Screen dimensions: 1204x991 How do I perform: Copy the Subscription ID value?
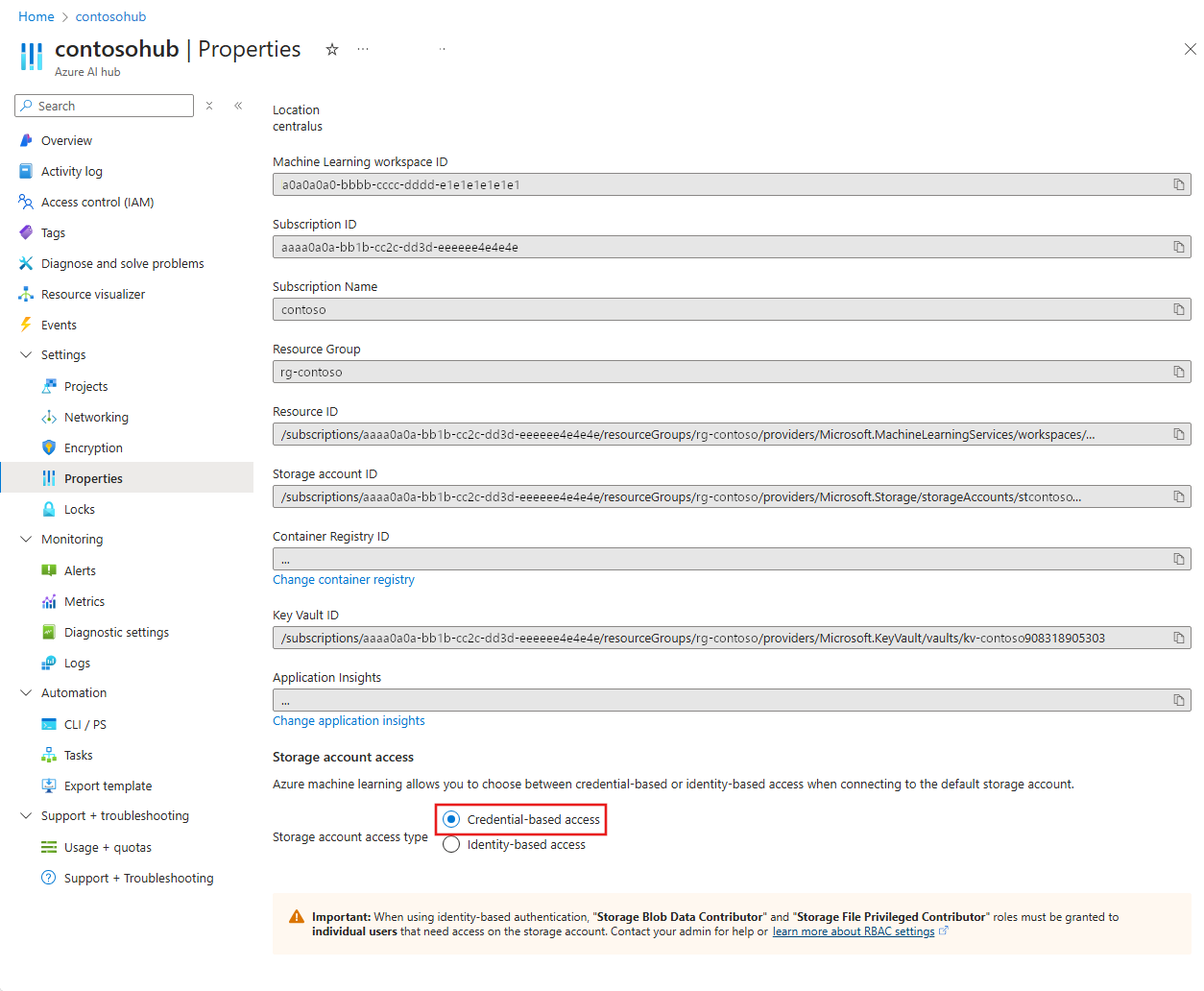tap(1178, 247)
